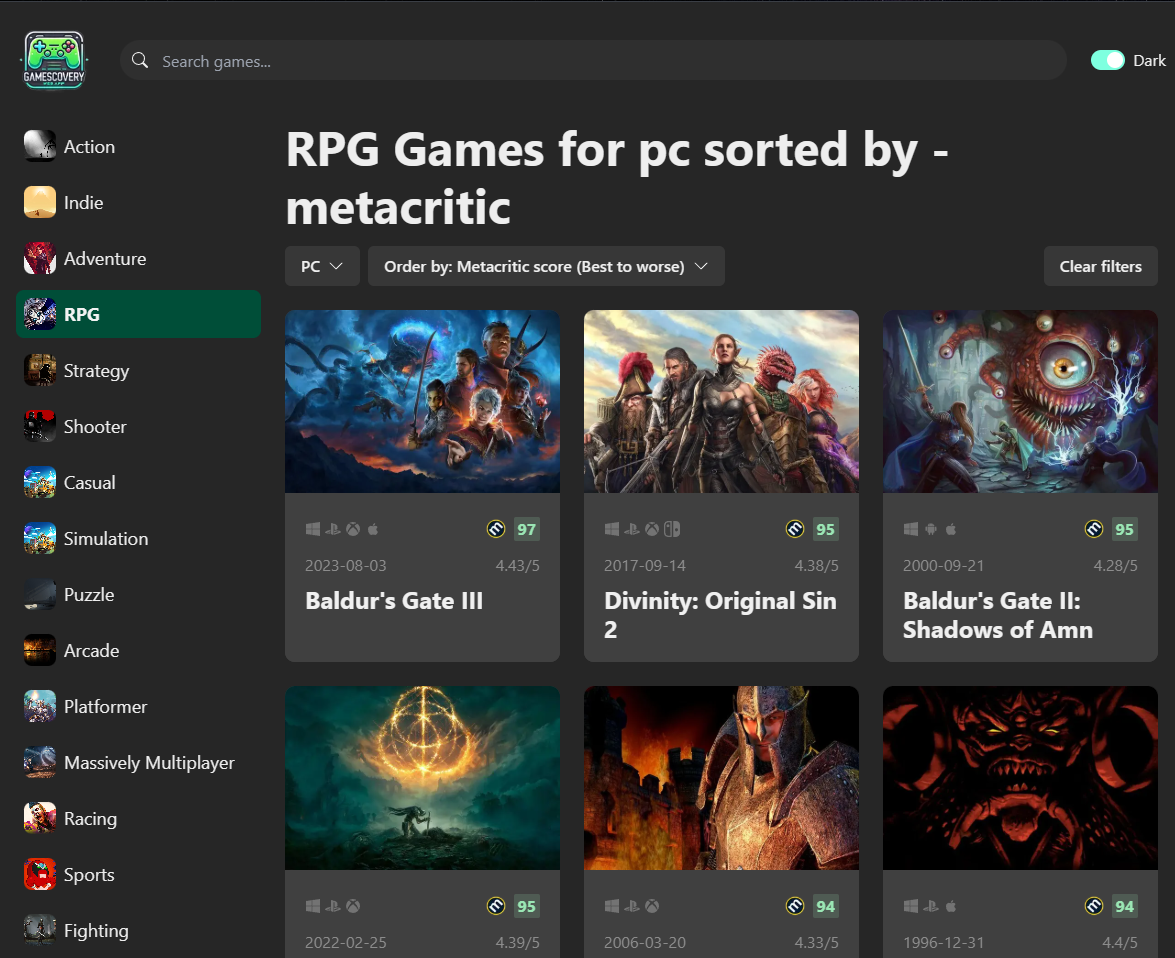Click the 1996-12-31 release date
Image resolution: width=1175 pixels, height=958 pixels.
(943, 942)
